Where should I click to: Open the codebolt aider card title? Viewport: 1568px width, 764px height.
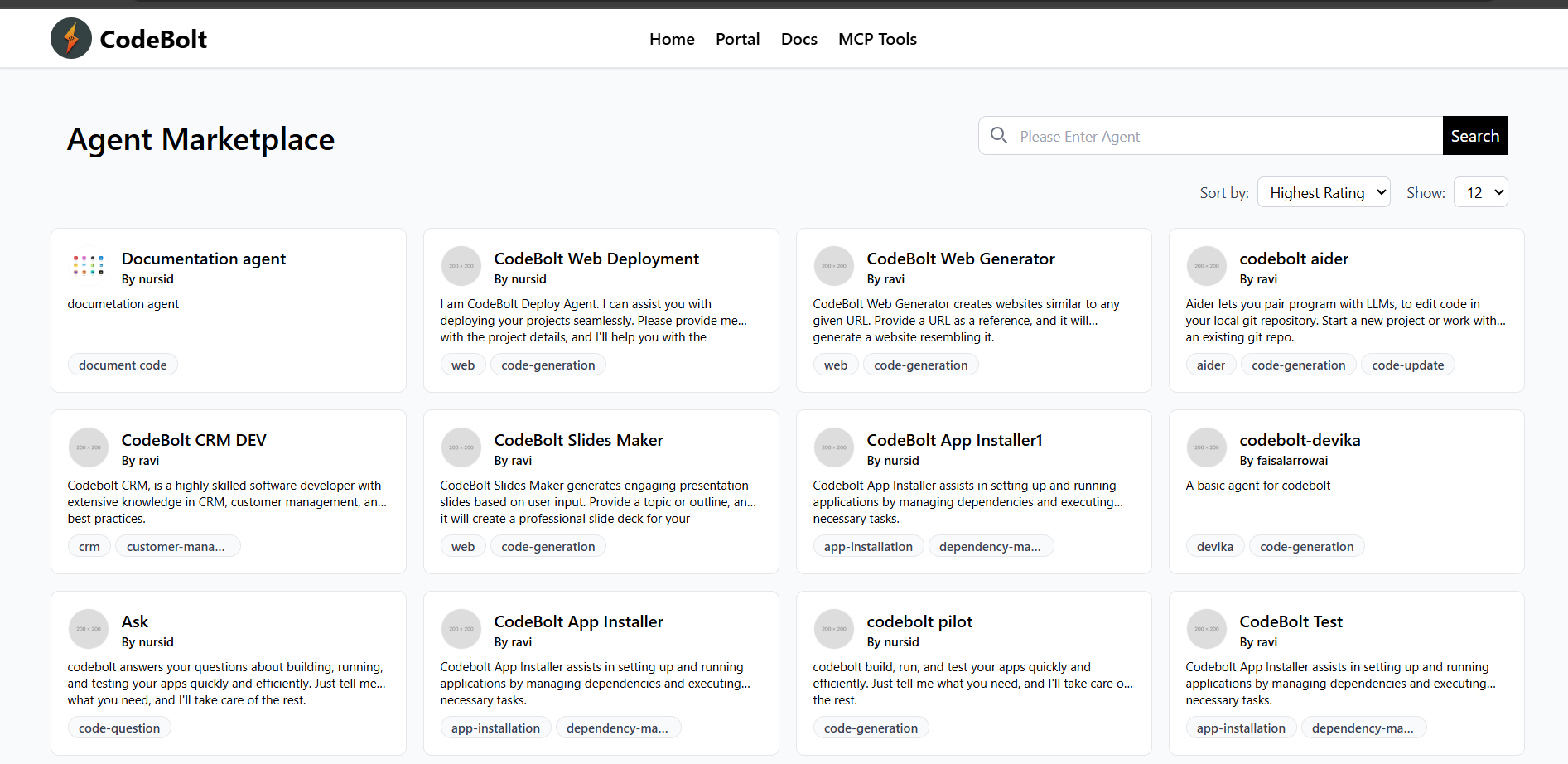1294,259
